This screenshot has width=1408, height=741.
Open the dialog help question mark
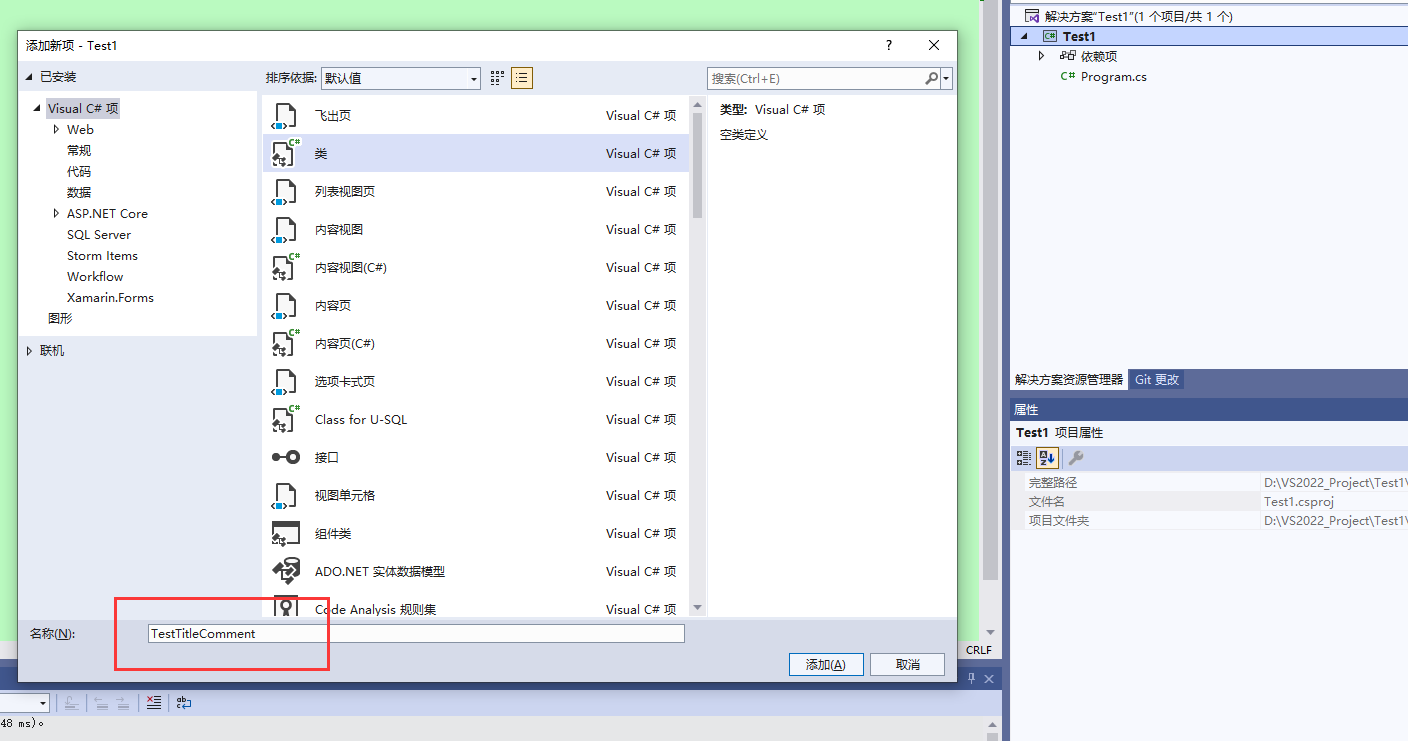point(889,46)
